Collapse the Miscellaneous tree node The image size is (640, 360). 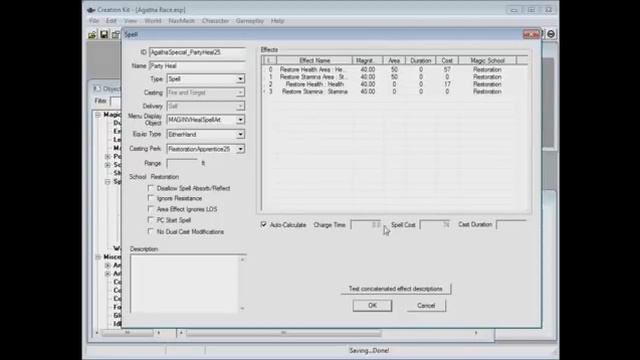[x=98, y=257]
